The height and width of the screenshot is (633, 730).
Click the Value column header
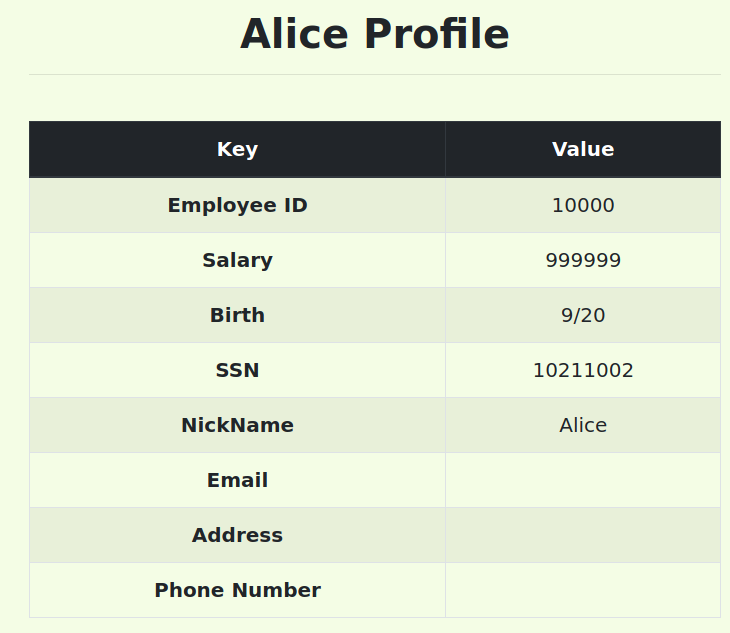(x=583, y=150)
